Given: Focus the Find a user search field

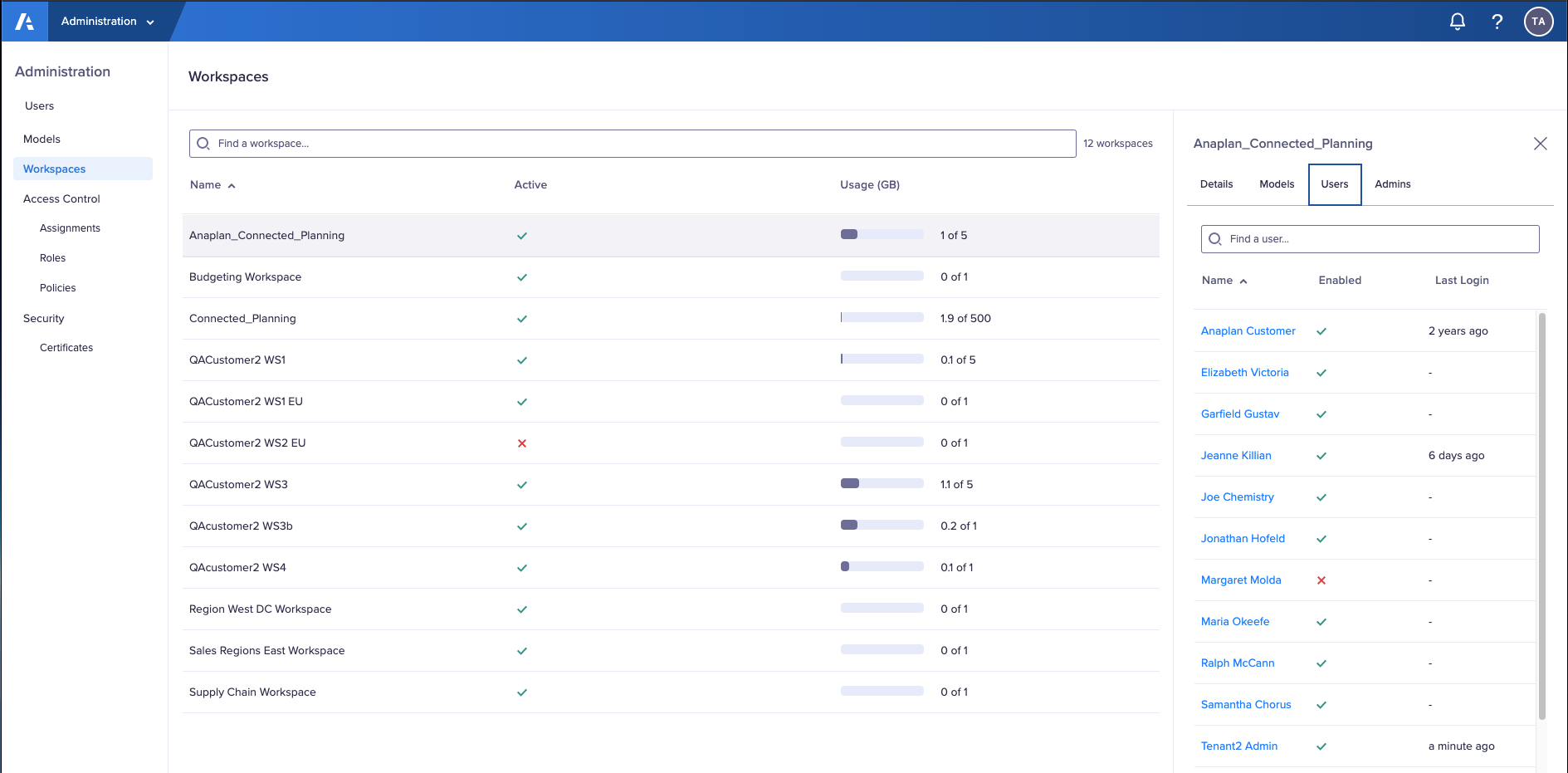Looking at the screenshot, I should pyautogui.click(x=1370, y=239).
